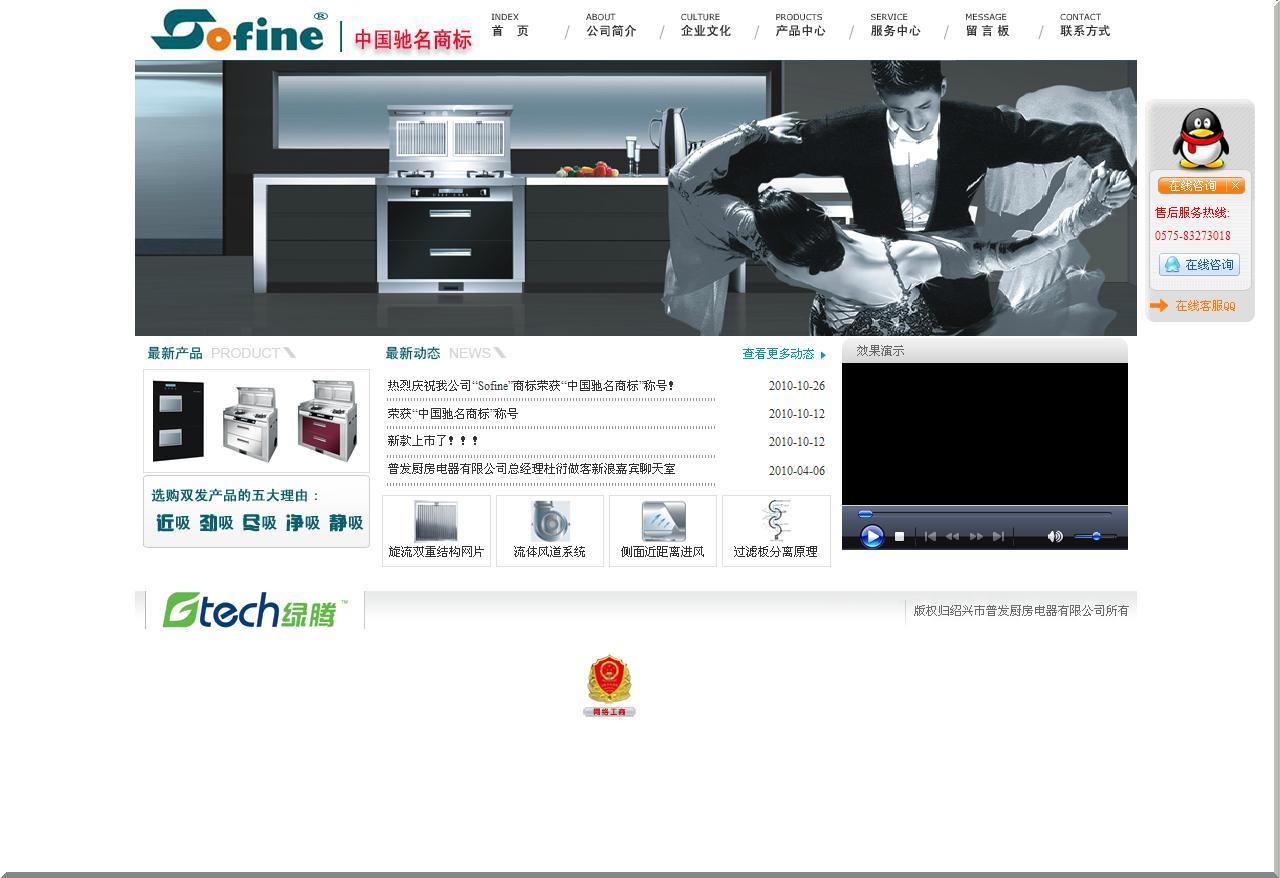Click the 静吸 reason icon
The height and width of the screenshot is (878, 1280).
pos(346,523)
